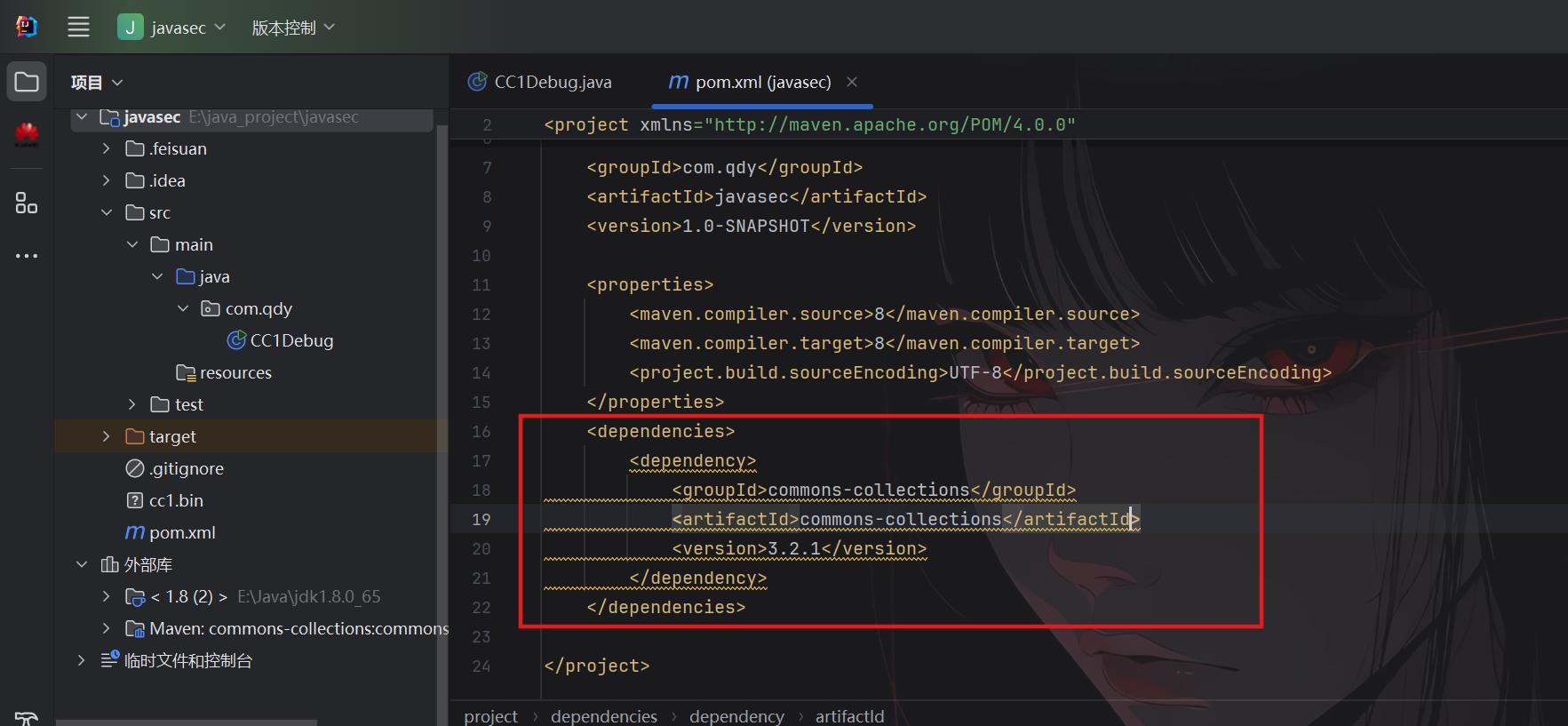This screenshot has height=726, width=1568.
Task: Open the 版本控制 version control dropdown
Action: pyautogui.click(x=293, y=28)
